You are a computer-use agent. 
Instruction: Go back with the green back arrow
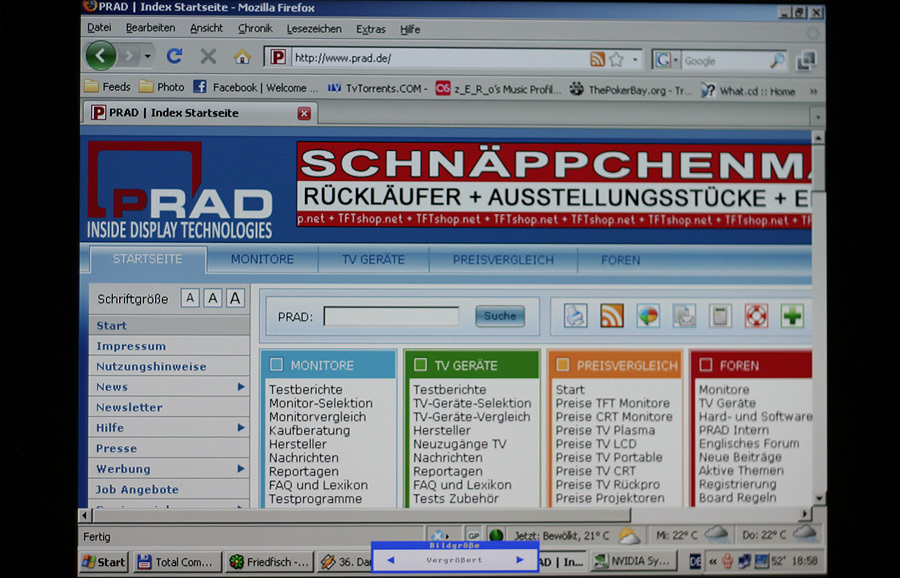coord(101,56)
